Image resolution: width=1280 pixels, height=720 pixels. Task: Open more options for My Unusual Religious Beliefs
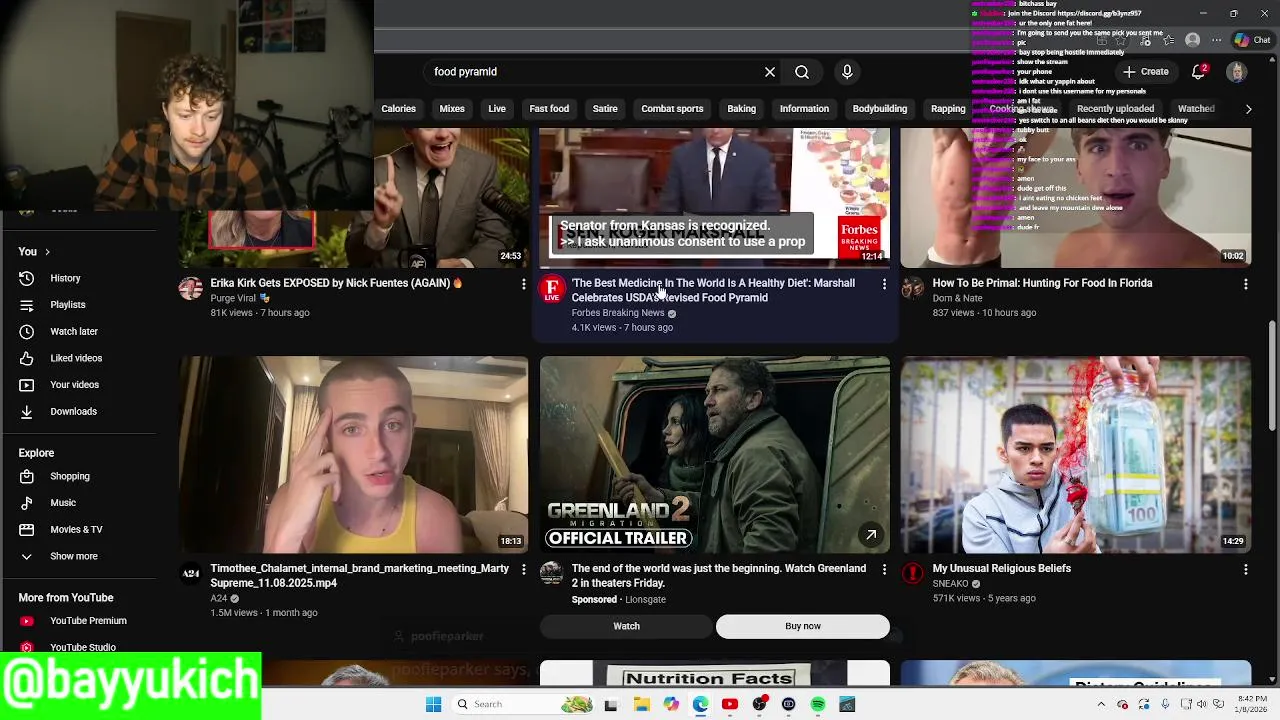click(1245, 569)
